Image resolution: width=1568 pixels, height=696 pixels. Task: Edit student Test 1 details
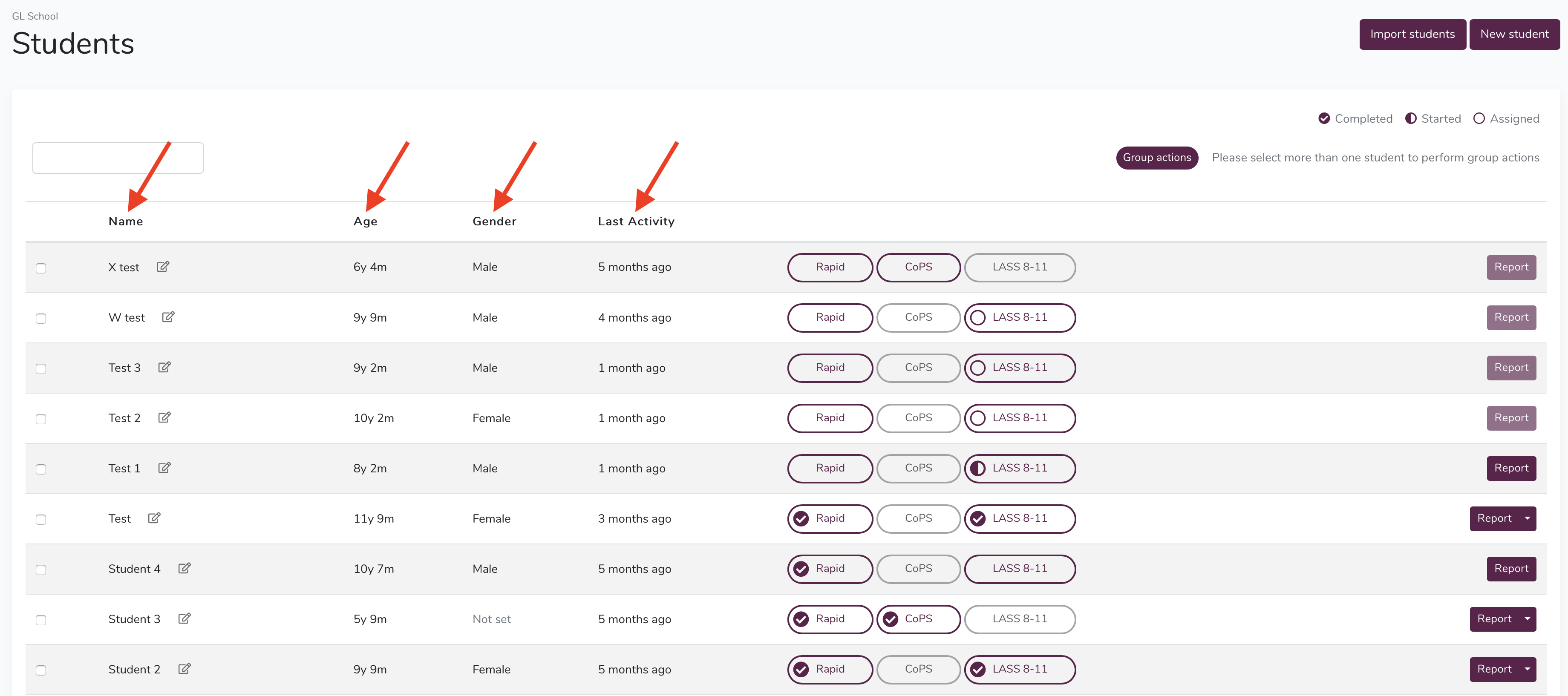pyautogui.click(x=164, y=467)
